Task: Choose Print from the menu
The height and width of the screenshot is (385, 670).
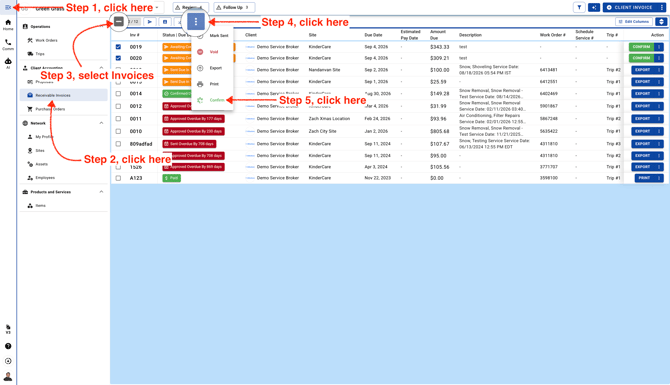Action: point(213,84)
